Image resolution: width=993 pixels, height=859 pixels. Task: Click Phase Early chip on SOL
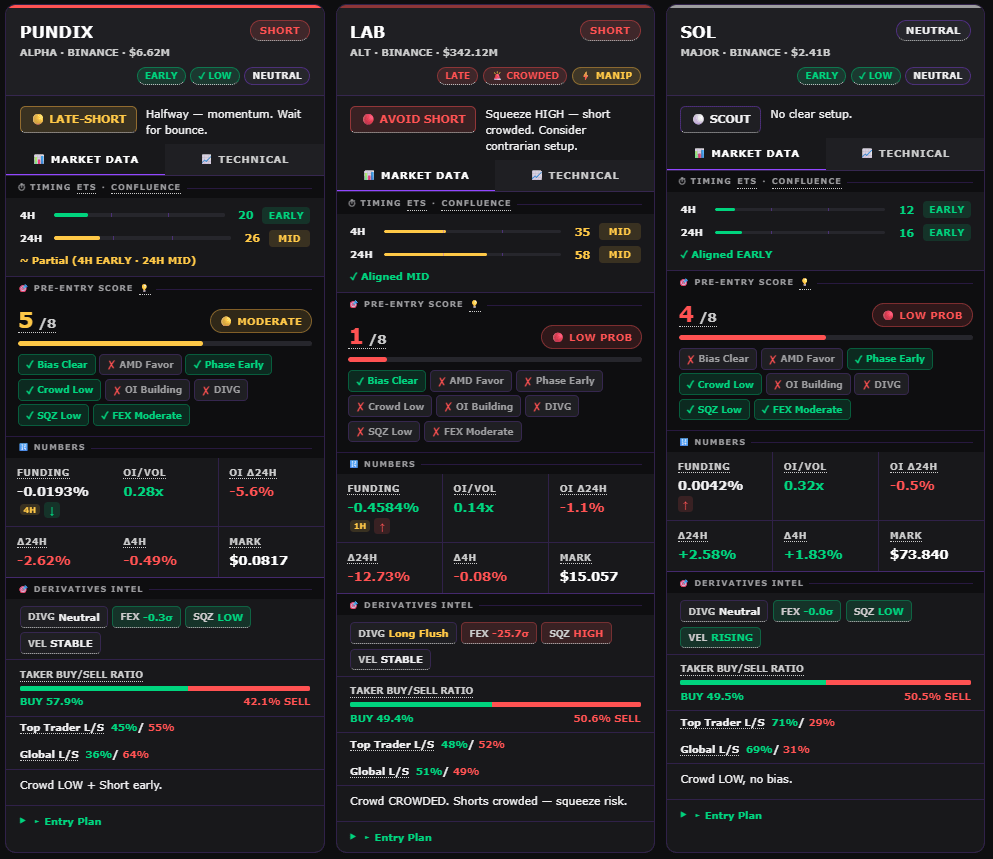[890, 359]
